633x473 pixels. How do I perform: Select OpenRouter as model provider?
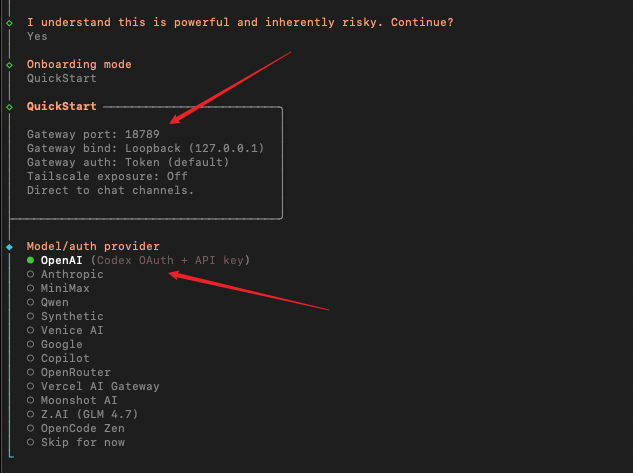(69, 372)
